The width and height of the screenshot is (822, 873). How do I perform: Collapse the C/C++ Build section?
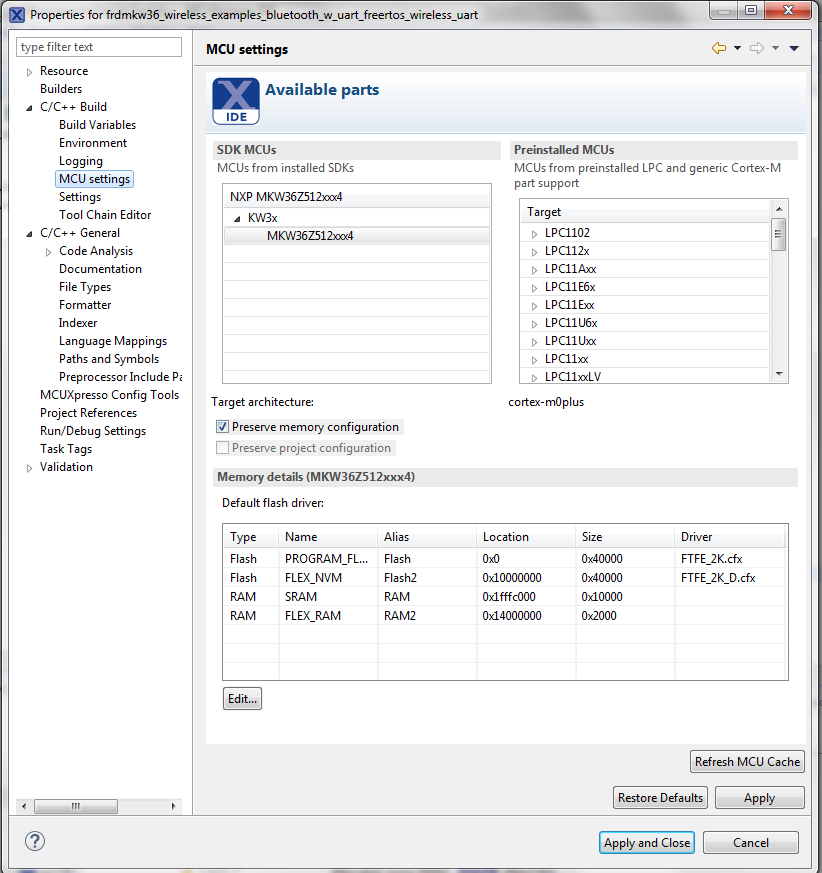click(x=28, y=106)
